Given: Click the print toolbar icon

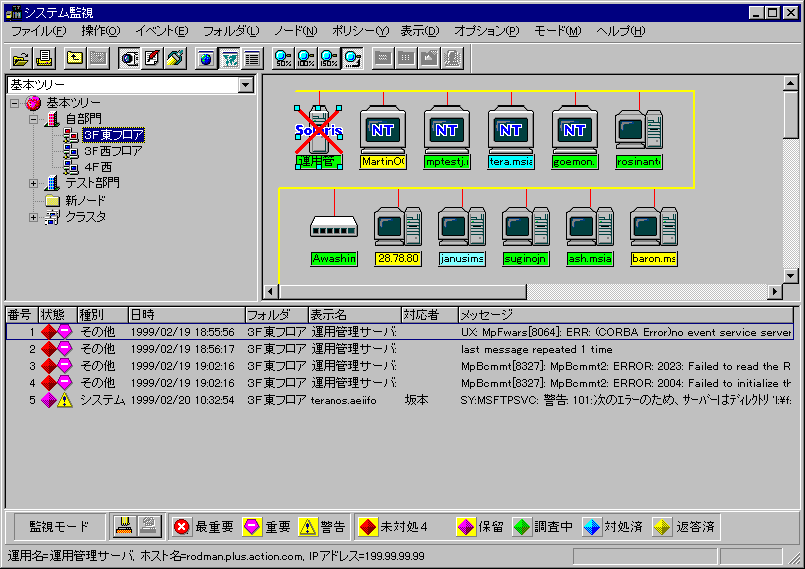Looking at the screenshot, I should 44,59.
